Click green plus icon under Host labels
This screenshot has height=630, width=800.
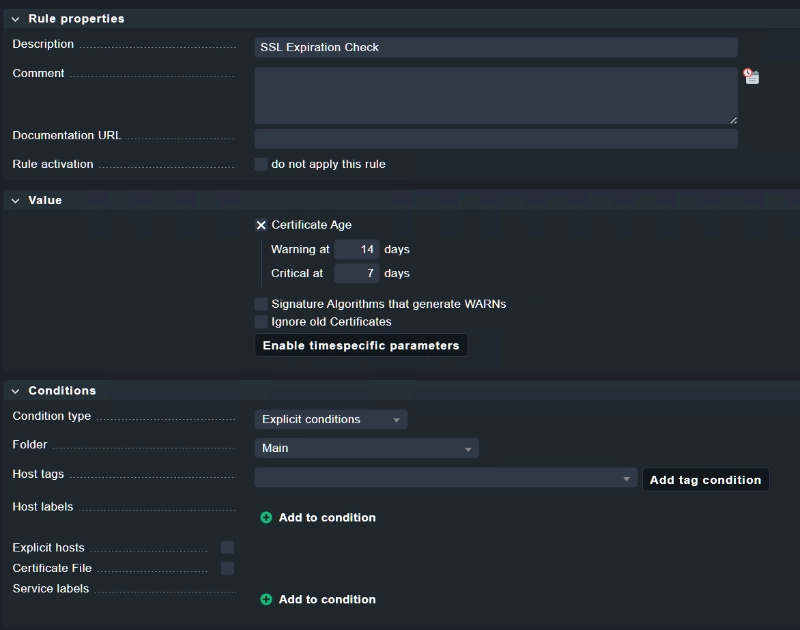(266, 518)
